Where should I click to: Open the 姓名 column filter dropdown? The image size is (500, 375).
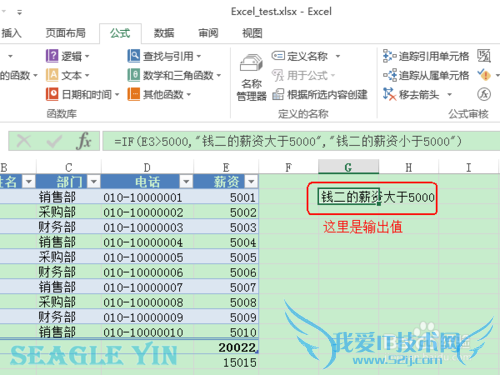(x=29, y=182)
